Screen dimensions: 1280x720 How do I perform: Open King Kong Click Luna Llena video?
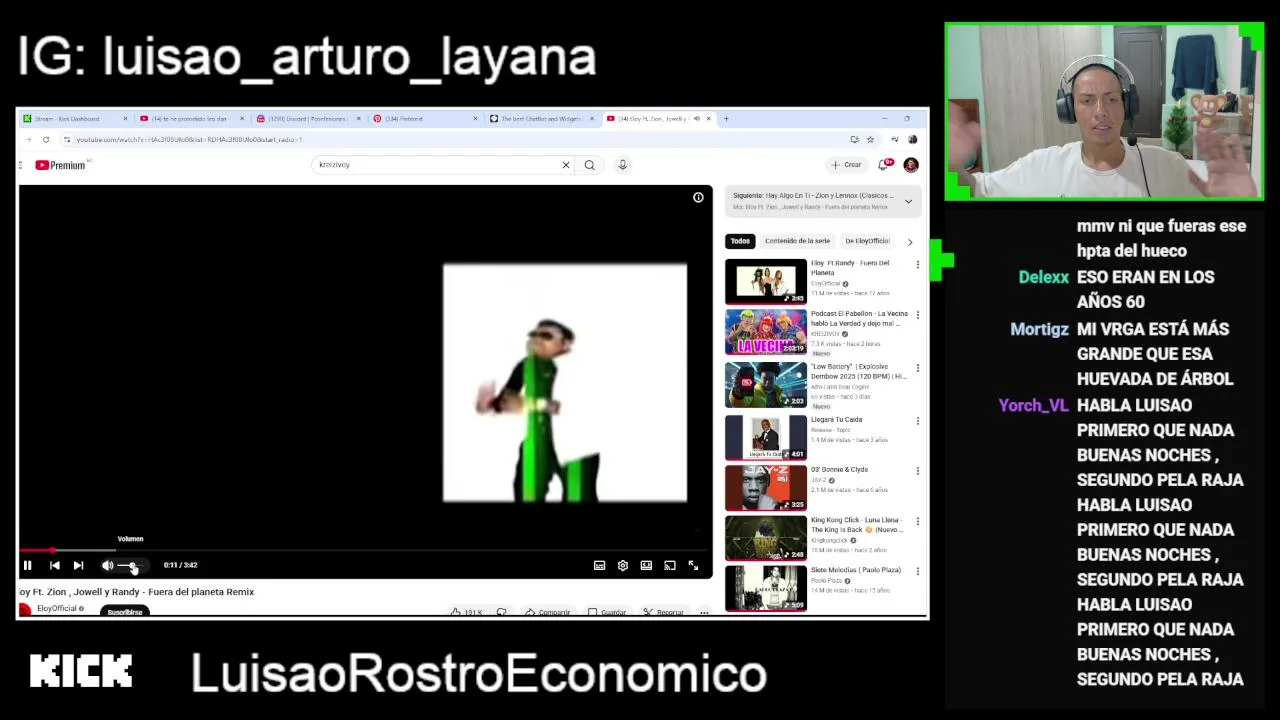(766, 538)
